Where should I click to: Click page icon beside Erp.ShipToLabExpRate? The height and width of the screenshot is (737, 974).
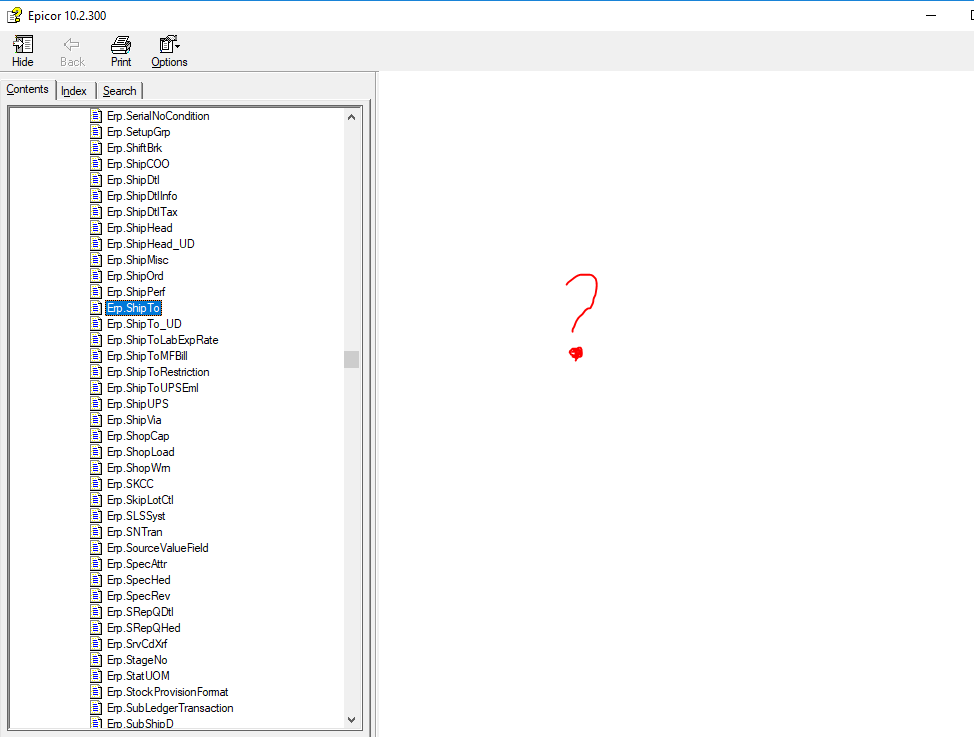tap(96, 340)
